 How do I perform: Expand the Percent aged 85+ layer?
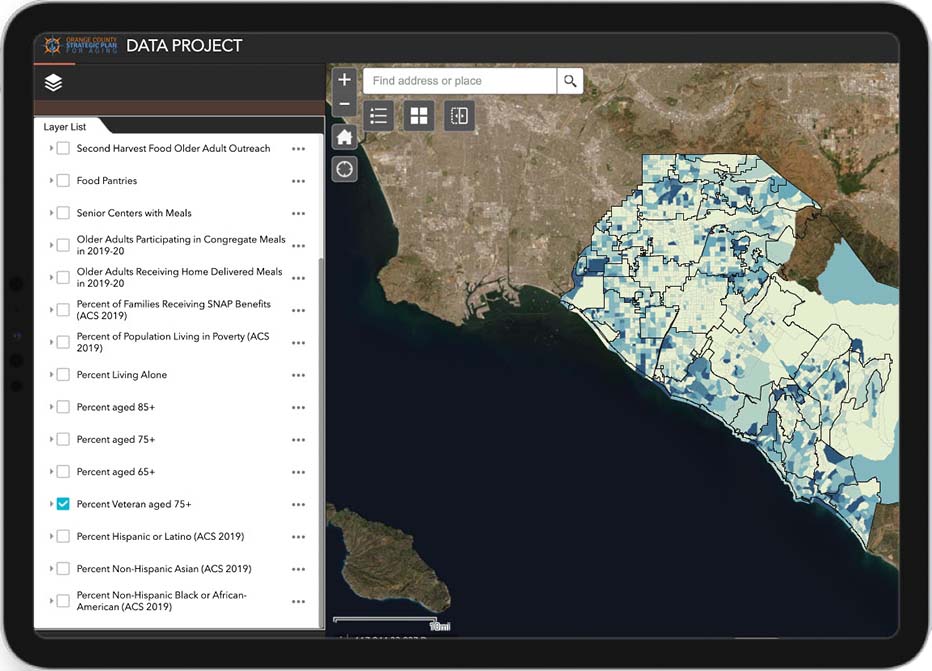[x=51, y=407]
